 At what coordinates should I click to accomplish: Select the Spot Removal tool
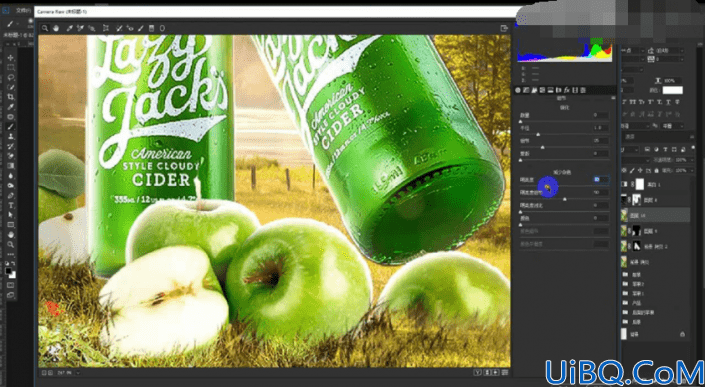point(119,28)
